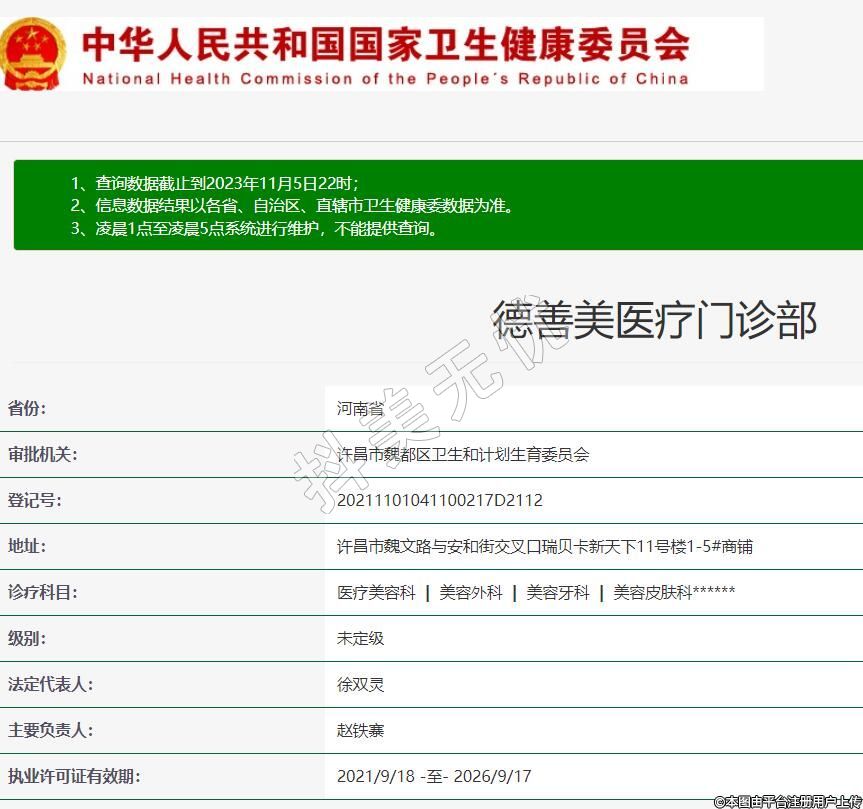
Task: Click the level value 未定级
Action: 360,638
